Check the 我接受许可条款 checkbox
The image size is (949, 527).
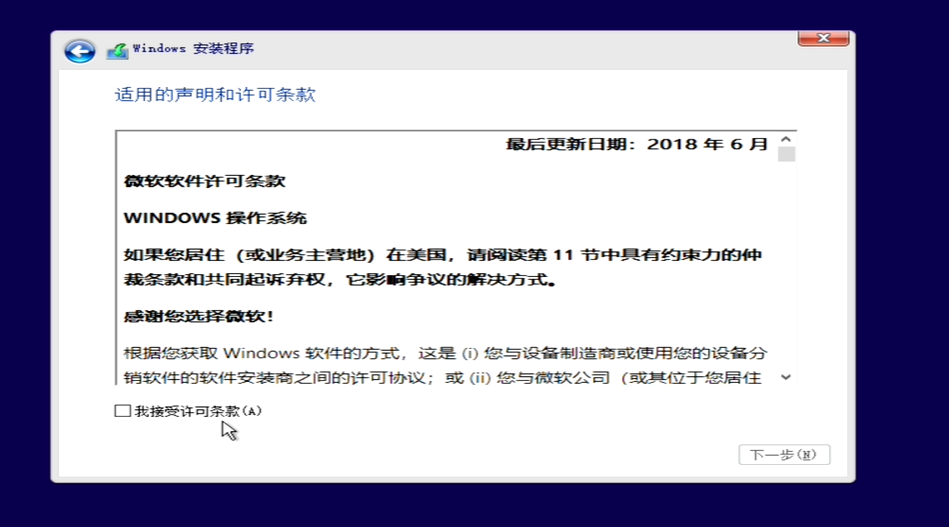click(x=123, y=411)
